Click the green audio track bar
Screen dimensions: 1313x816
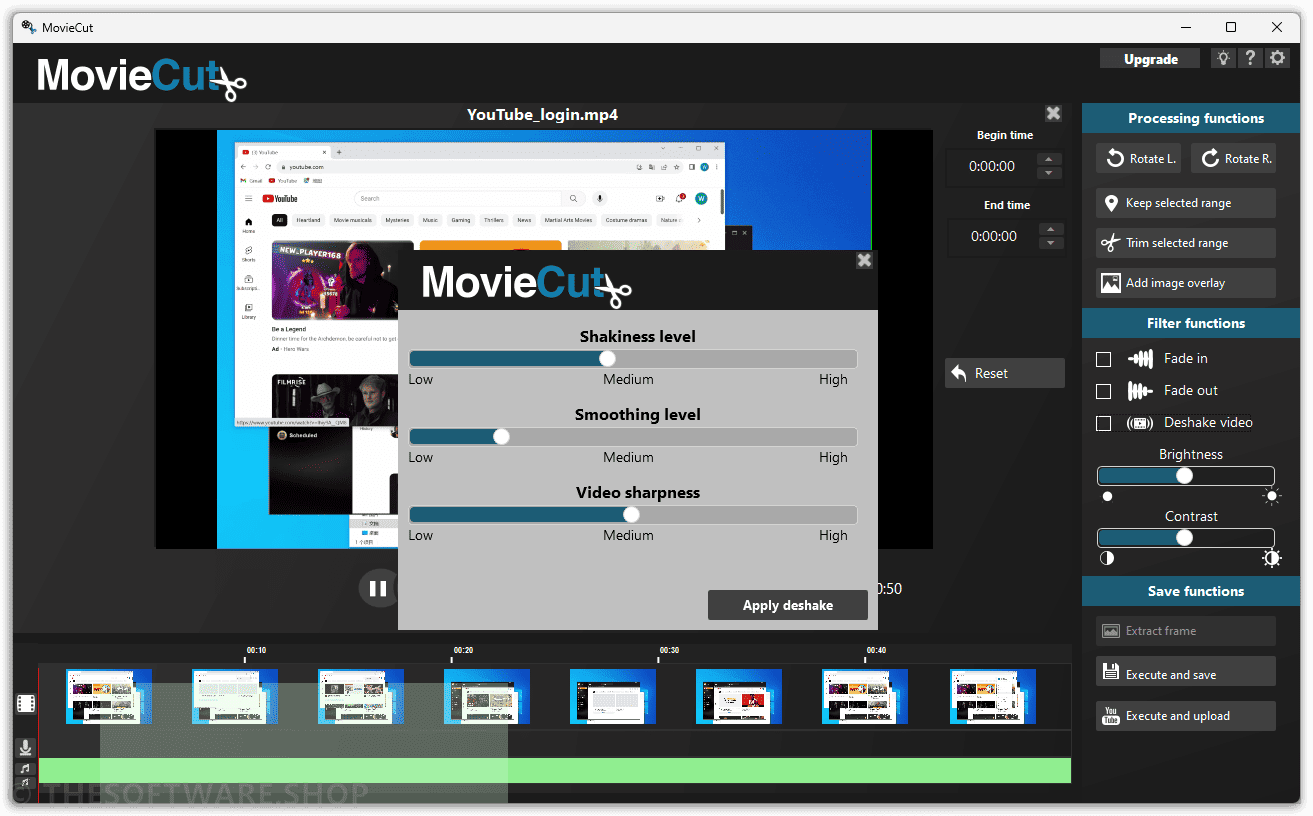pos(555,771)
